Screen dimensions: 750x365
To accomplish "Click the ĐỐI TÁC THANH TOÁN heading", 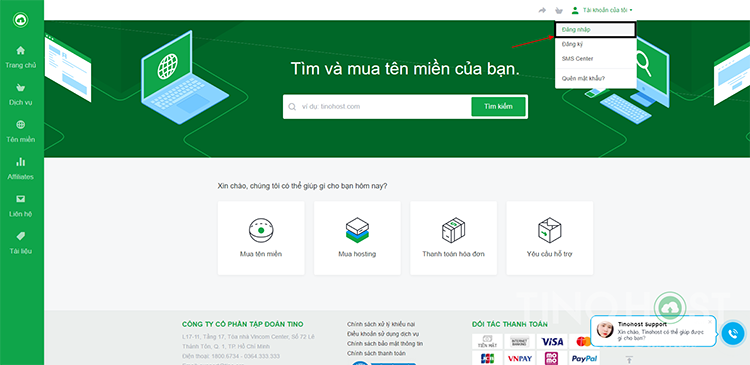I will coord(510,324).
